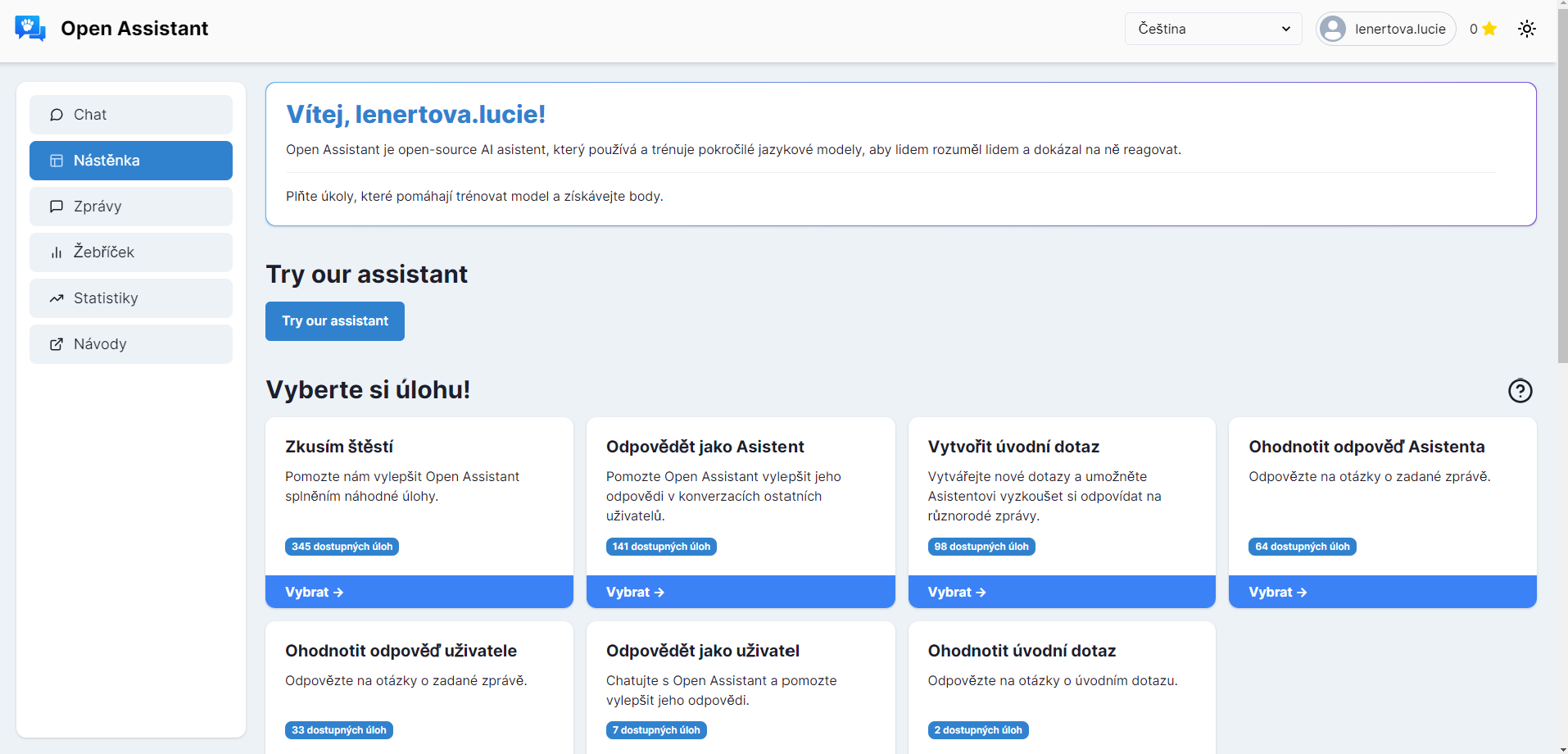The height and width of the screenshot is (754, 1568).
Task: Click the Návody external link icon
Action: [57, 344]
